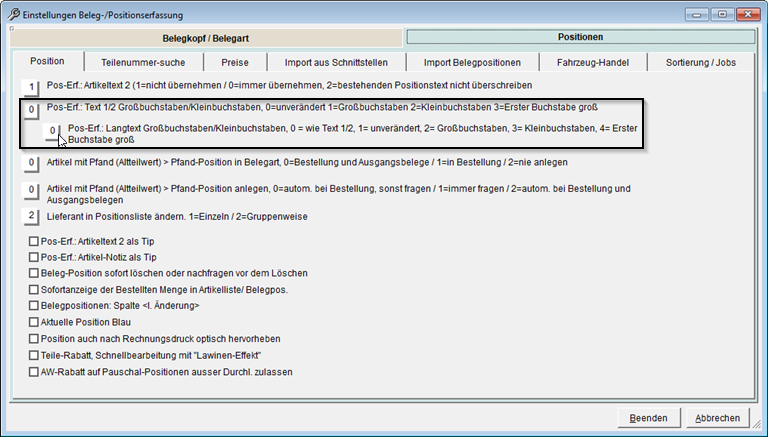Open the Positionen section

click(x=580, y=37)
